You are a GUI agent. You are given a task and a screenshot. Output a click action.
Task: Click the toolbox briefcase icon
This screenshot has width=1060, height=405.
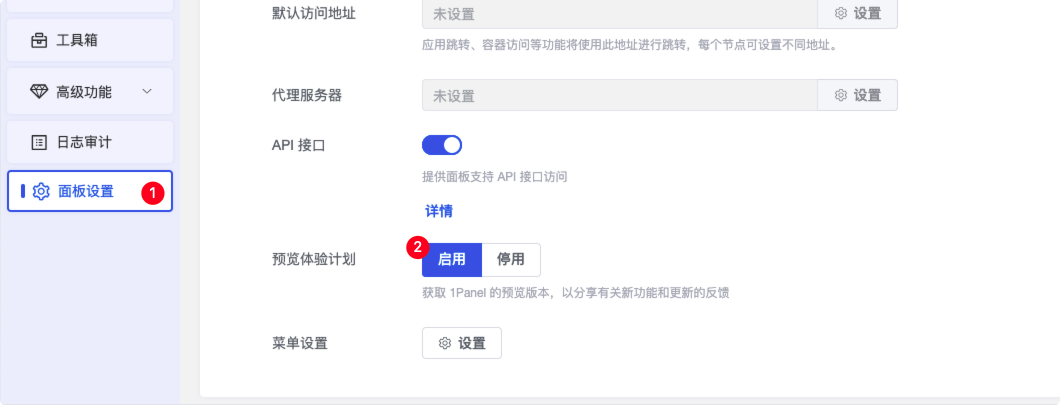tap(39, 40)
